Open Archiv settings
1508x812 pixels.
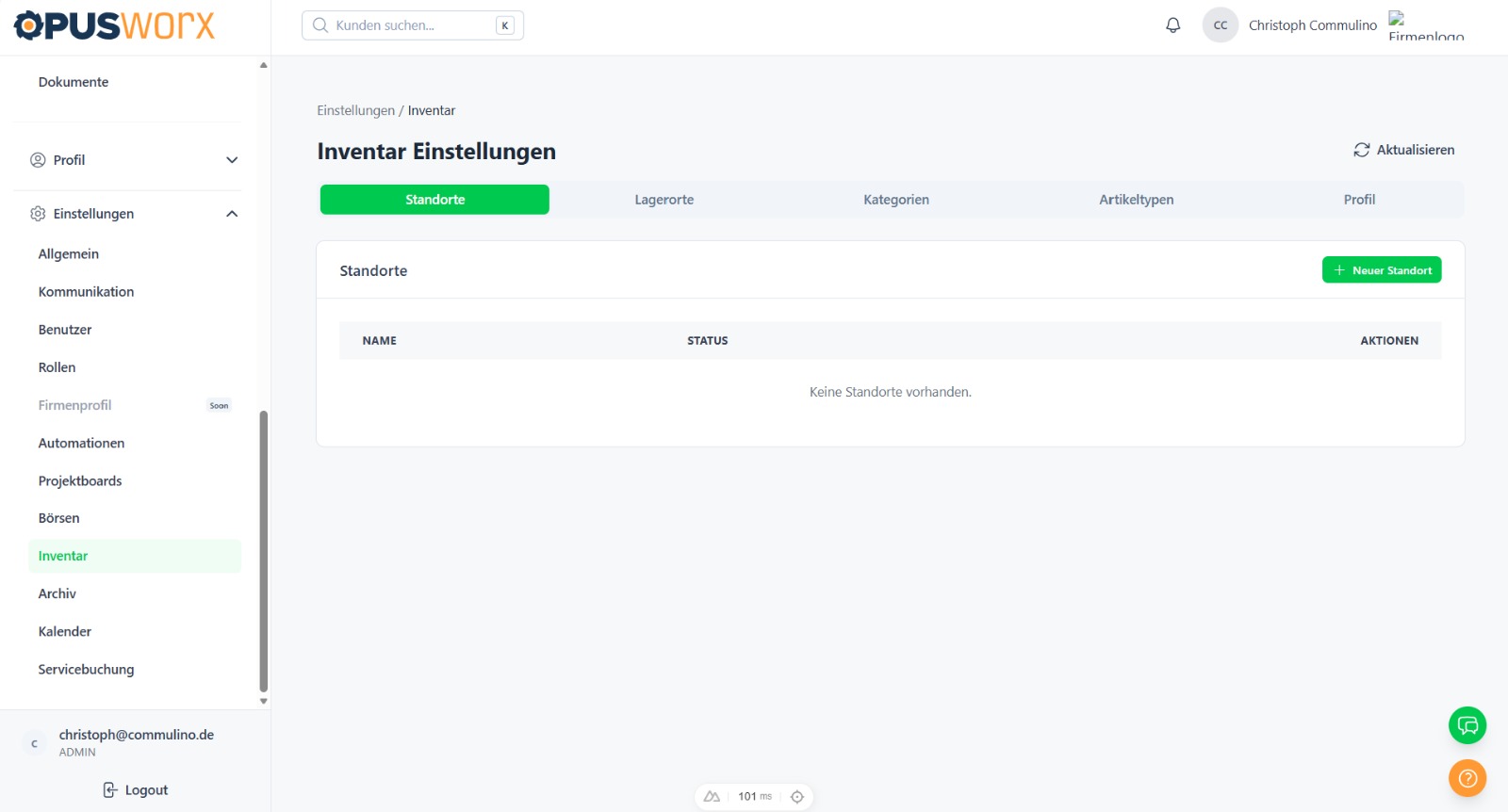coord(135,593)
